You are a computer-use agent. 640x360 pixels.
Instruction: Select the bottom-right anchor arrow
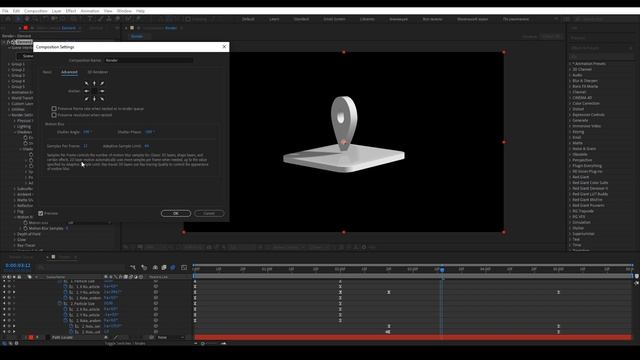102,99
